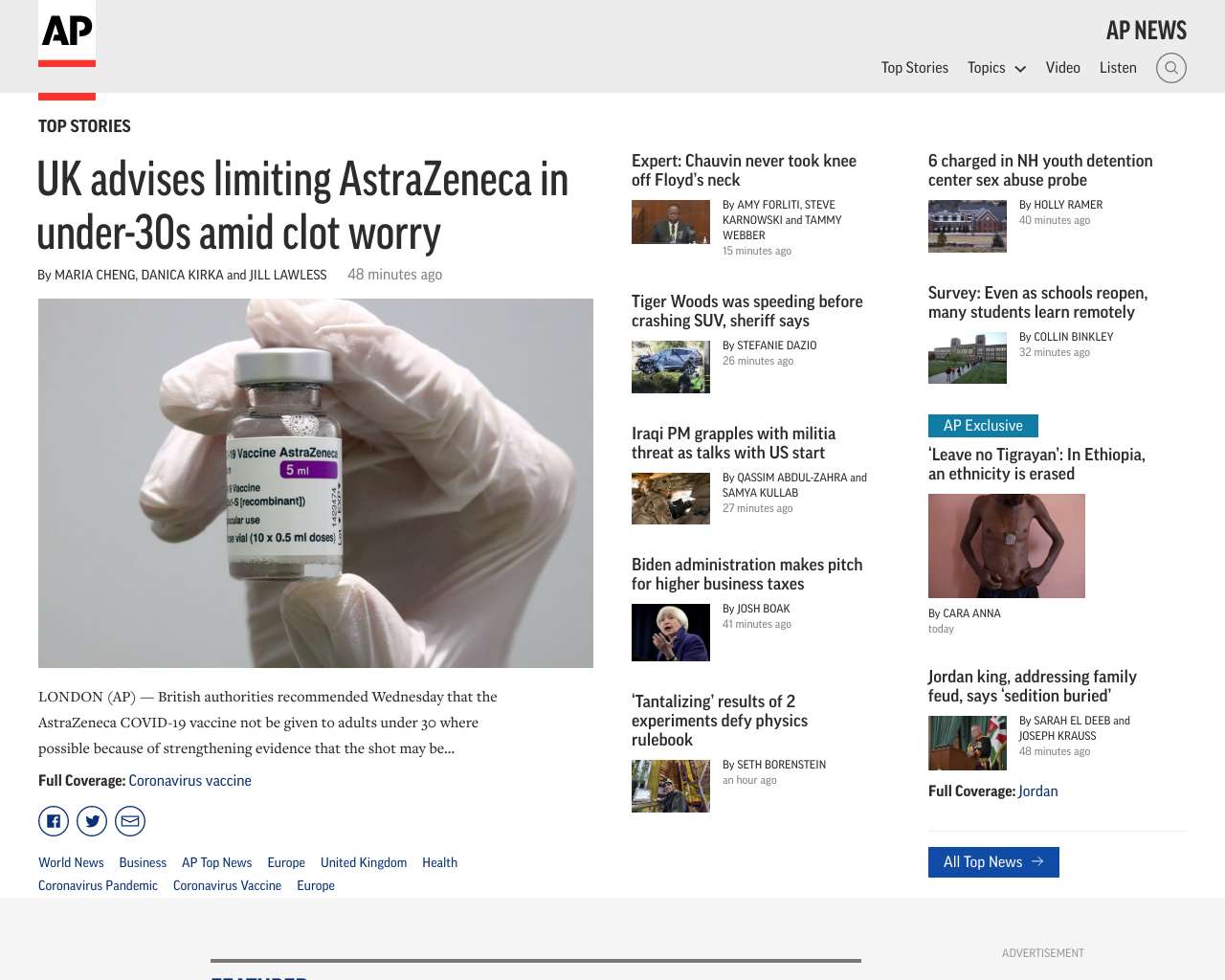The width and height of the screenshot is (1225, 980).
Task: Click the Business tag
Action: (x=143, y=862)
